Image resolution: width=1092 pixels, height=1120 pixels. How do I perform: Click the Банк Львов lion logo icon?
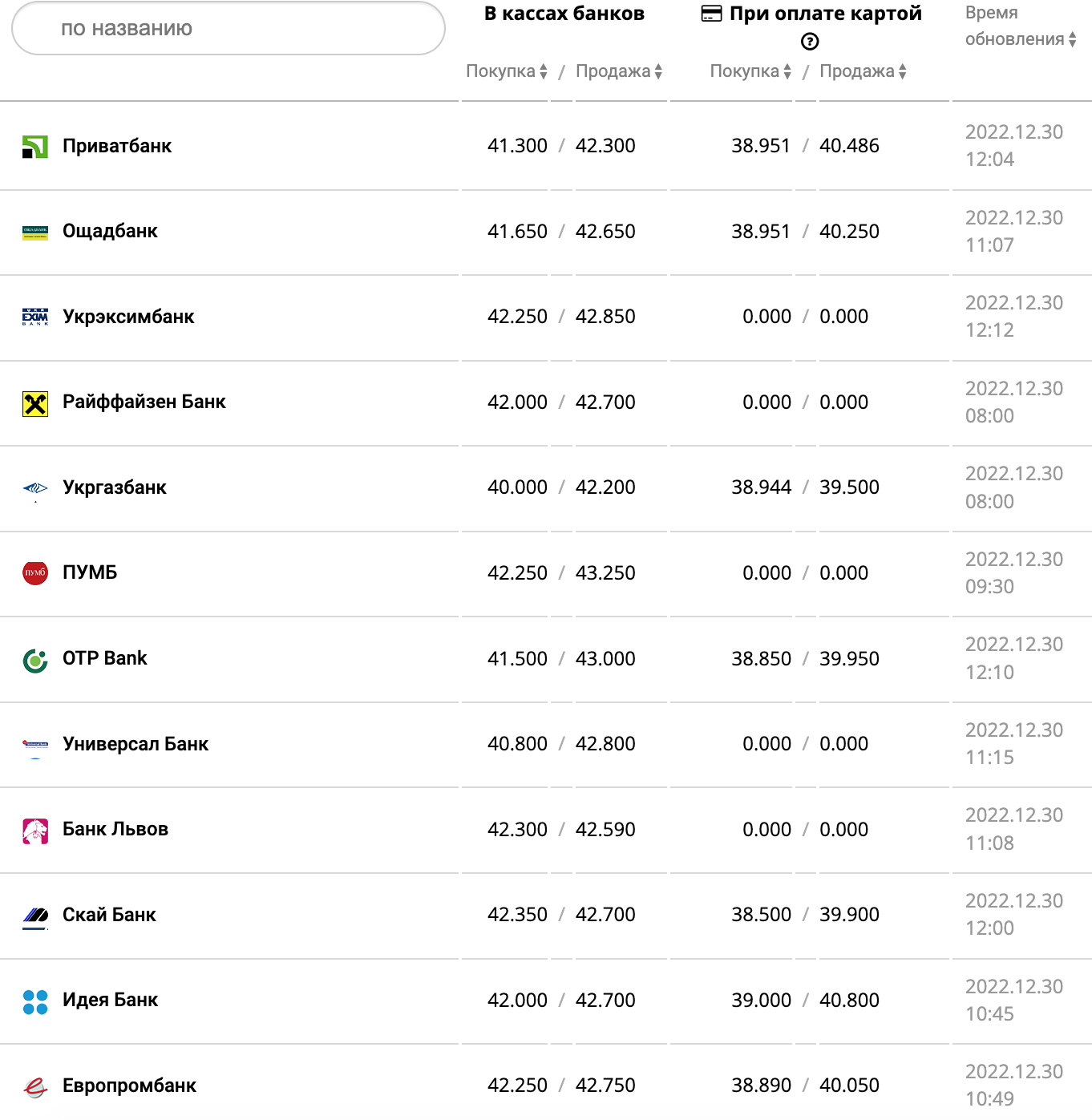click(35, 831)
